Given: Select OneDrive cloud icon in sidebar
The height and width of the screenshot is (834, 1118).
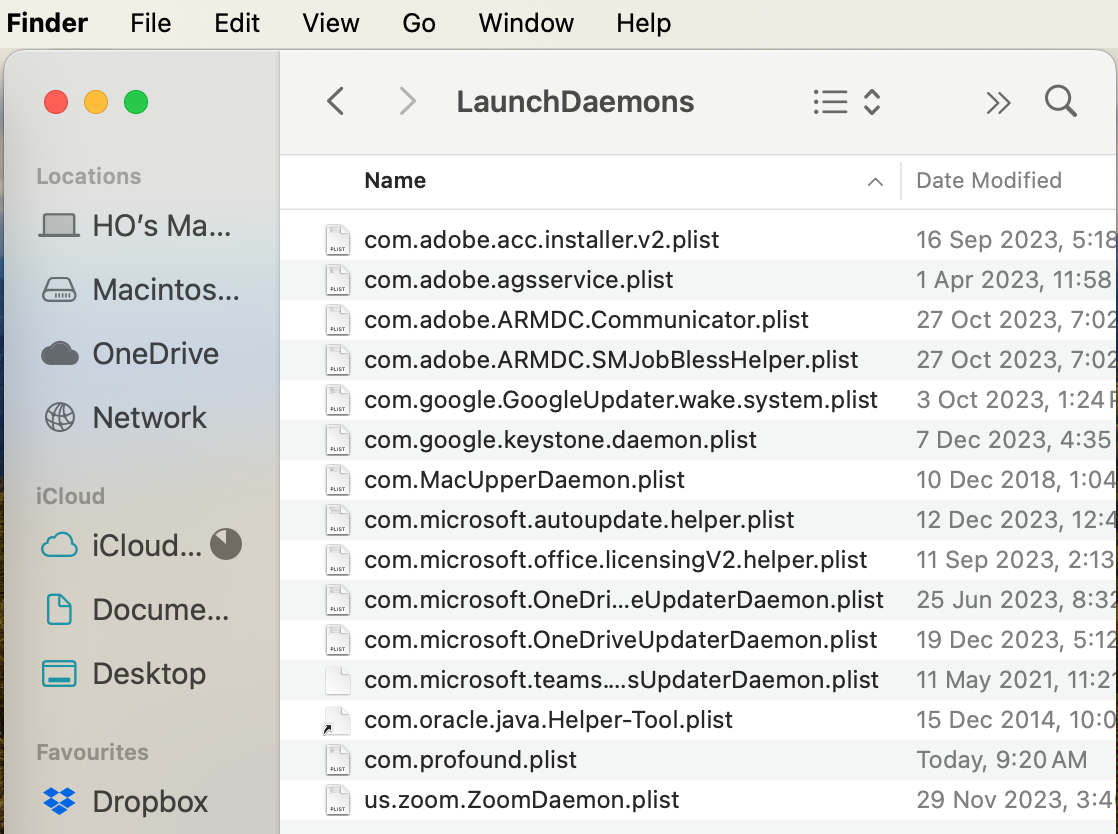Looking at the screenshot, I should [x=60, y=354].
